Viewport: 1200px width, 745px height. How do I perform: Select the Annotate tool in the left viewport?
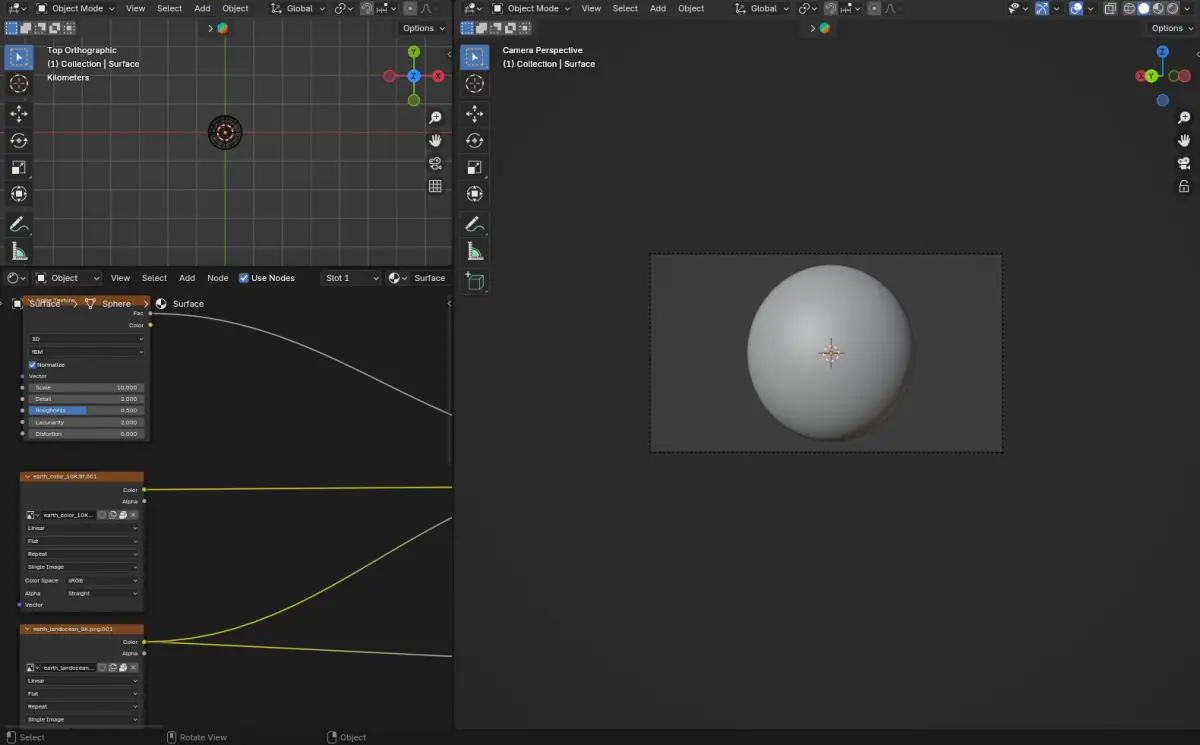tap(18, 224)
